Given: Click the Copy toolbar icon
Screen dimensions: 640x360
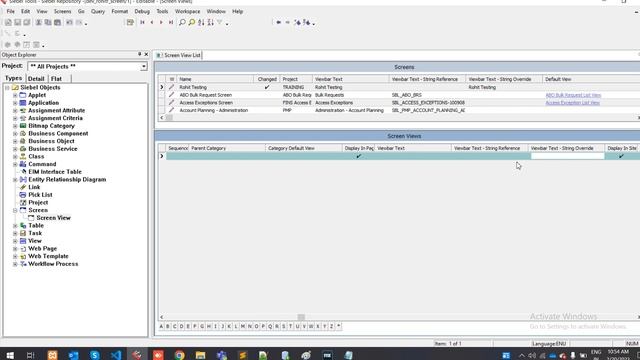Looking at the screenshot, I should point(48,22).
